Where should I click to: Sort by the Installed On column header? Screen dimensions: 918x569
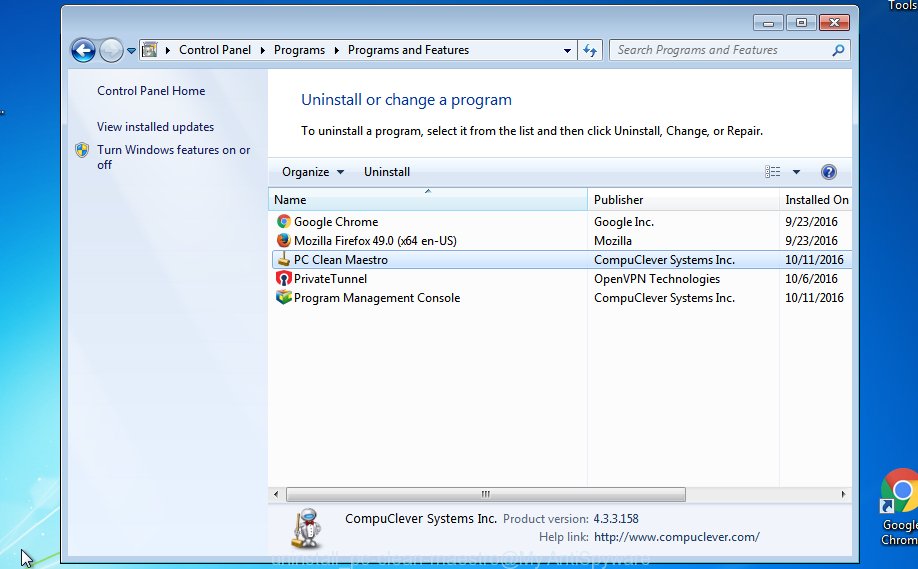coord(816,200)
